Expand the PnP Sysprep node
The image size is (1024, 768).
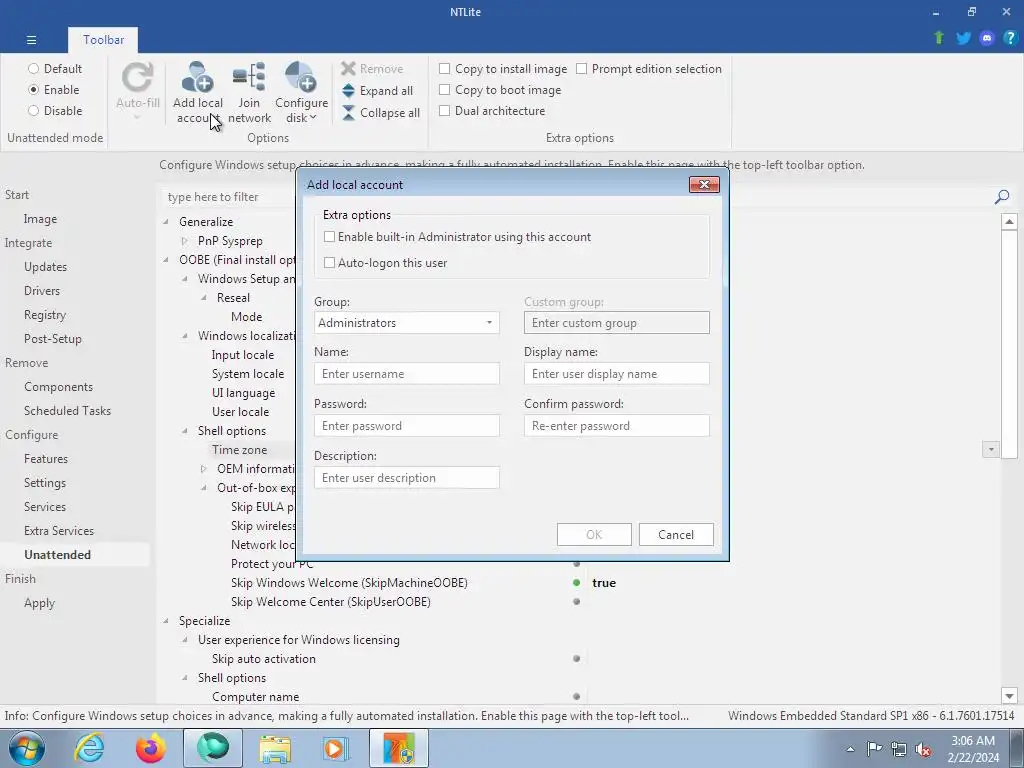click(x=185, y=241)
